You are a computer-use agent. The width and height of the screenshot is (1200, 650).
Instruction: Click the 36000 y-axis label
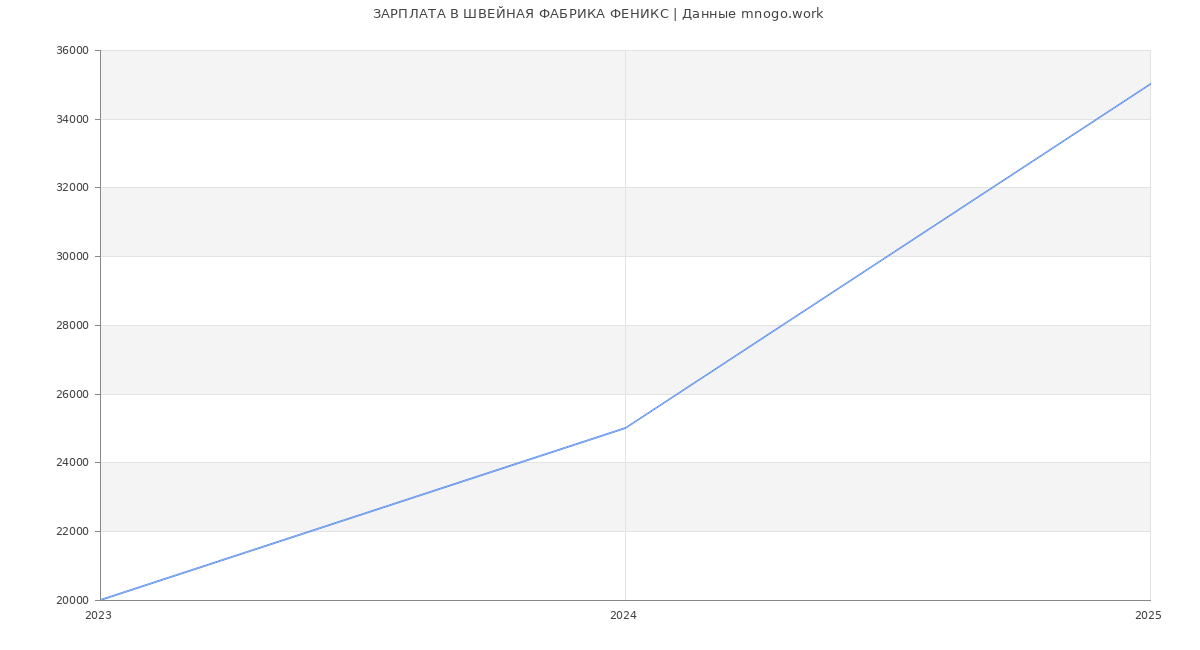[73, 51]
